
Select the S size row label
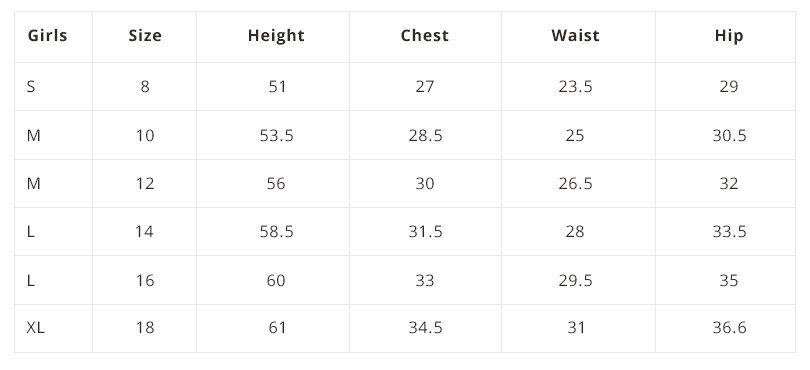[31, 86]
